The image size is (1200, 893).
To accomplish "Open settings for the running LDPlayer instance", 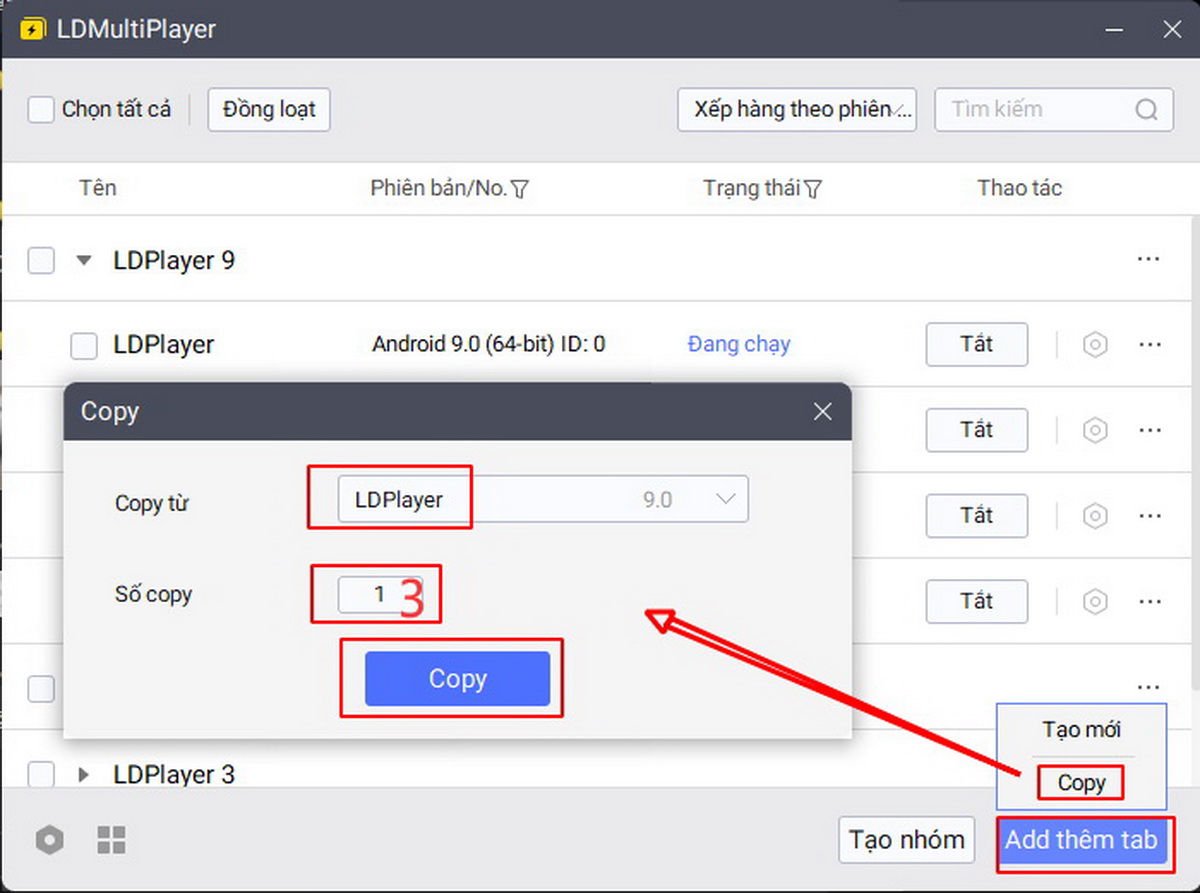I will 1095,344.
